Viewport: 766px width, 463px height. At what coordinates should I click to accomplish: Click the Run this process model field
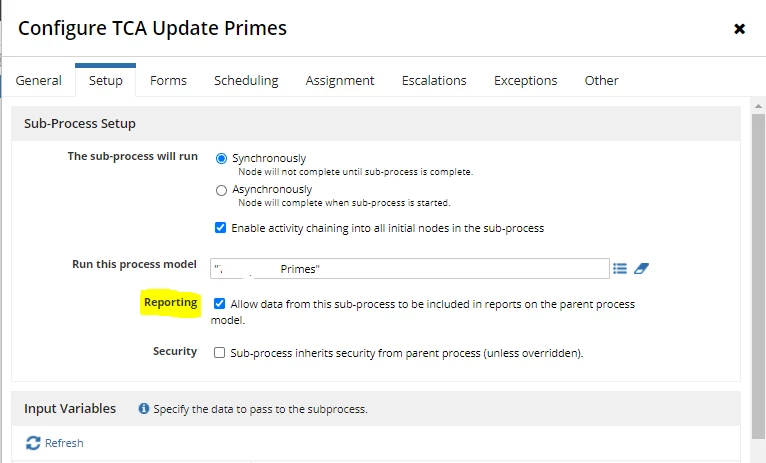(409, 269)
